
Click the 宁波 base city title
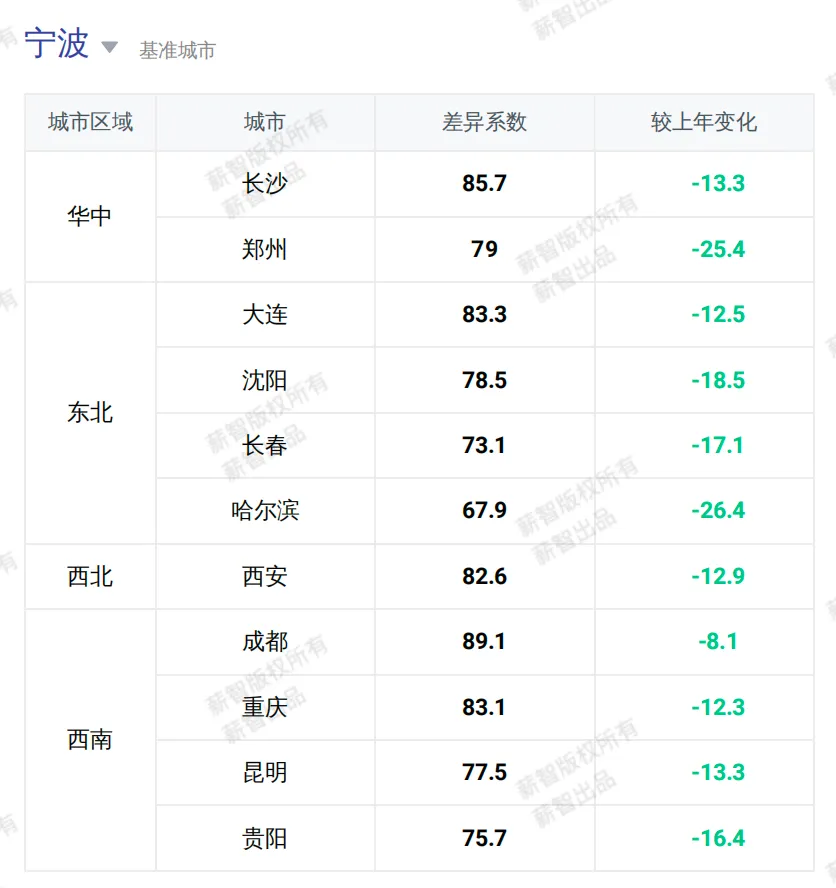click(x=57, y=43)
